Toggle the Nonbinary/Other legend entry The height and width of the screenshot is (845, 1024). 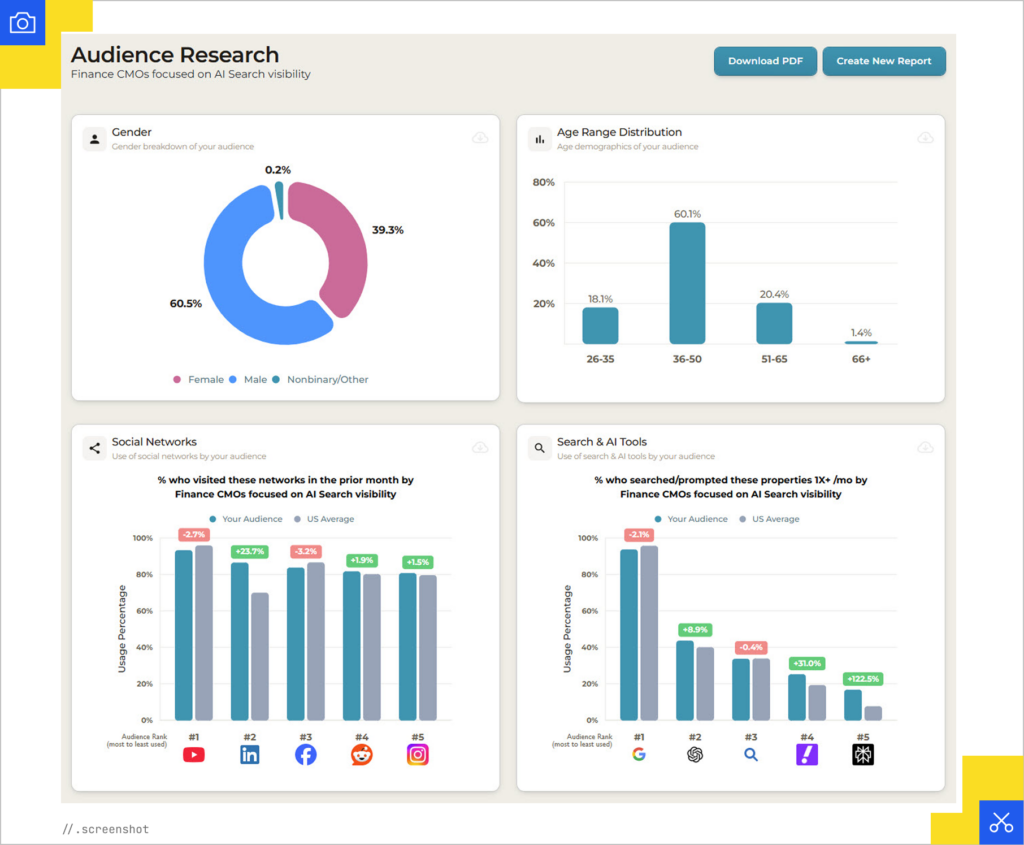click(320, 379)
